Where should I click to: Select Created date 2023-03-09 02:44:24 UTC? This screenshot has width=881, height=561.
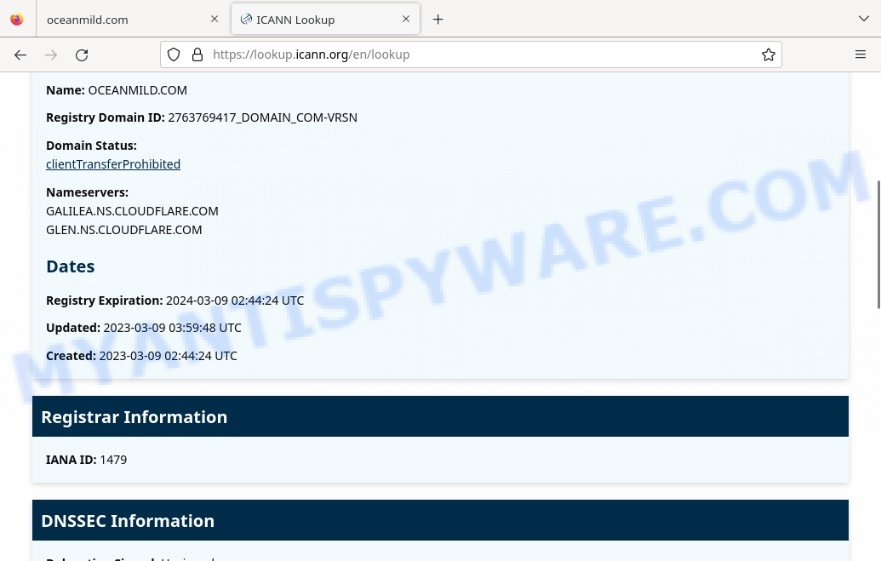tap(168, 356)
